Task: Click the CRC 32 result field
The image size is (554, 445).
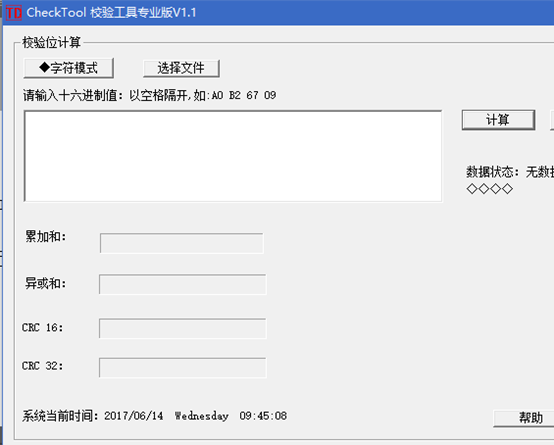Action: (183, 368)
